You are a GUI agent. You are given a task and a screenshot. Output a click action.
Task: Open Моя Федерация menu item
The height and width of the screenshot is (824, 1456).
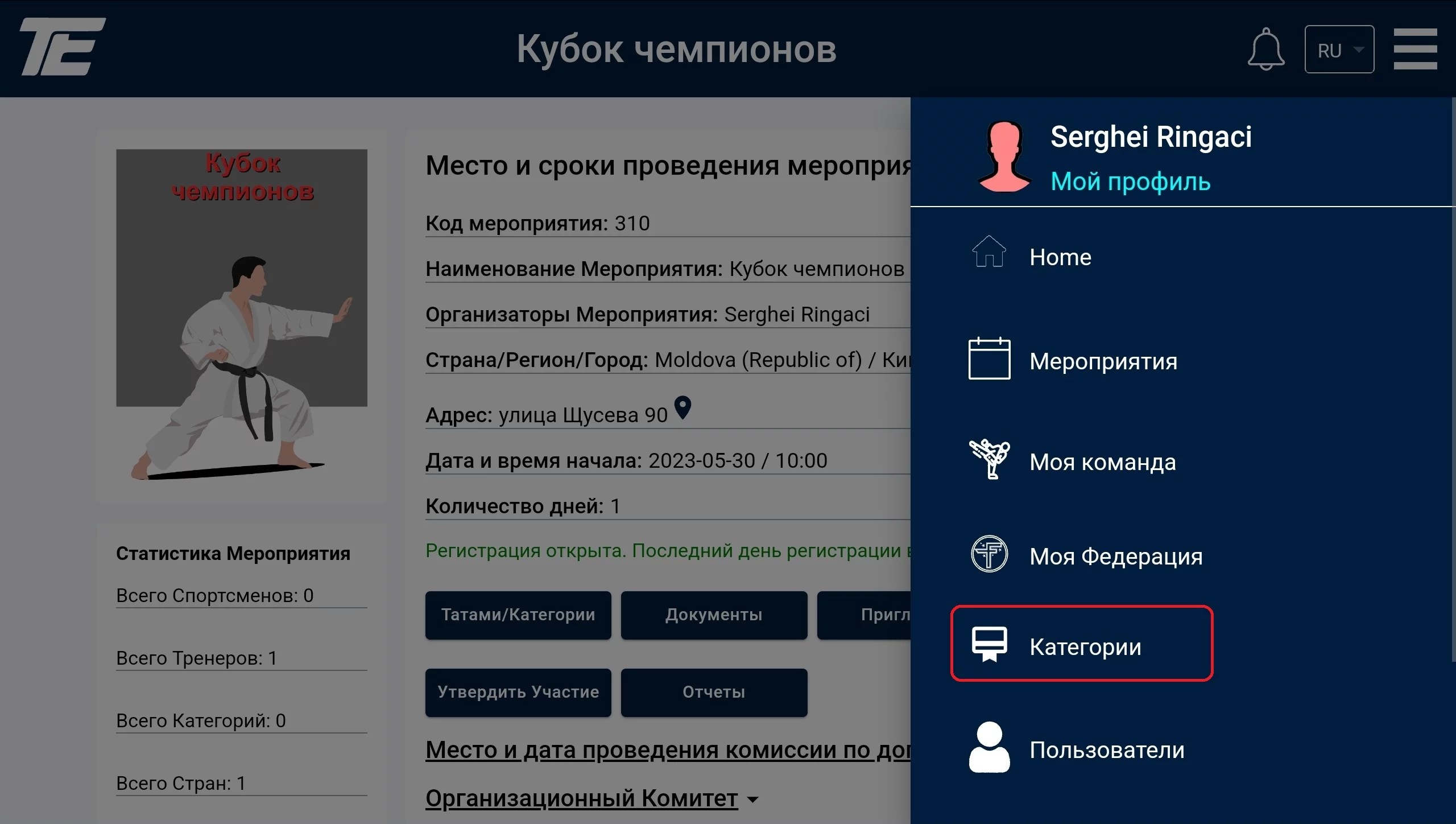point(1116,556)
